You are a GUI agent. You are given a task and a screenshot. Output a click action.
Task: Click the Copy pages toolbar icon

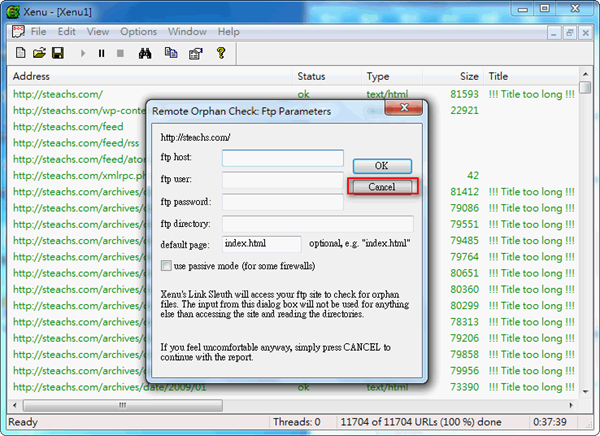(x=171, y=53)
